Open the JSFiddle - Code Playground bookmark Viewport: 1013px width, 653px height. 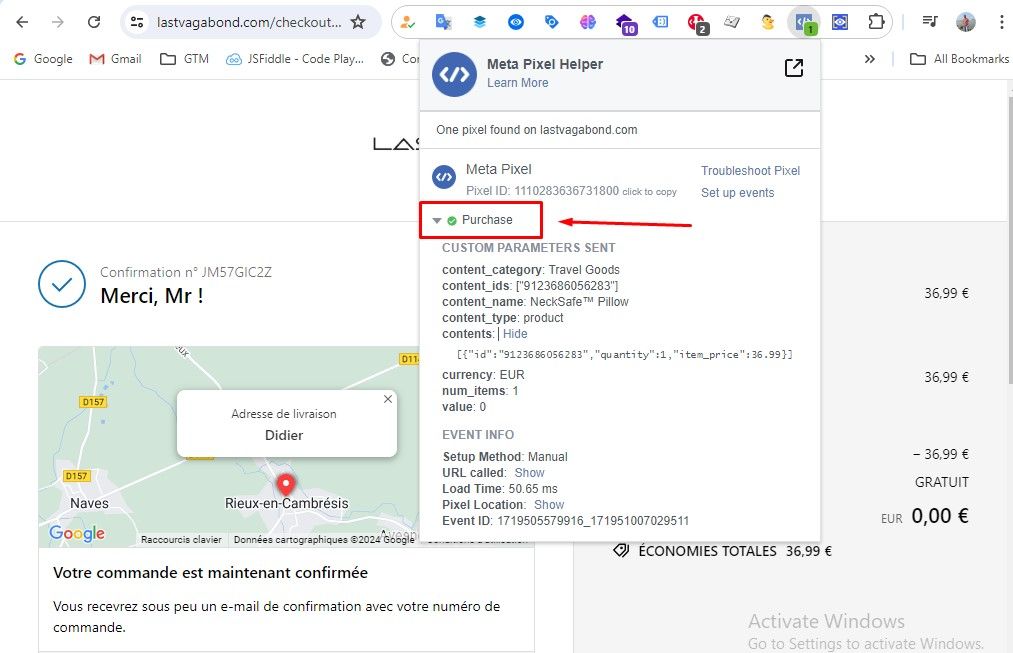click(x=295, y=59)
